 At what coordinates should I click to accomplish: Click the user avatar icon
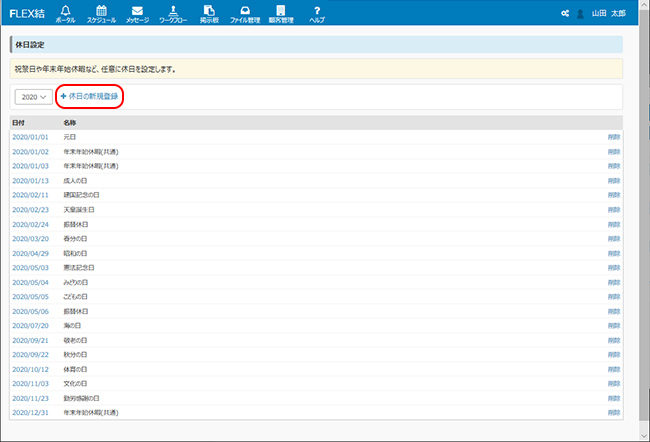pos(580,14)
